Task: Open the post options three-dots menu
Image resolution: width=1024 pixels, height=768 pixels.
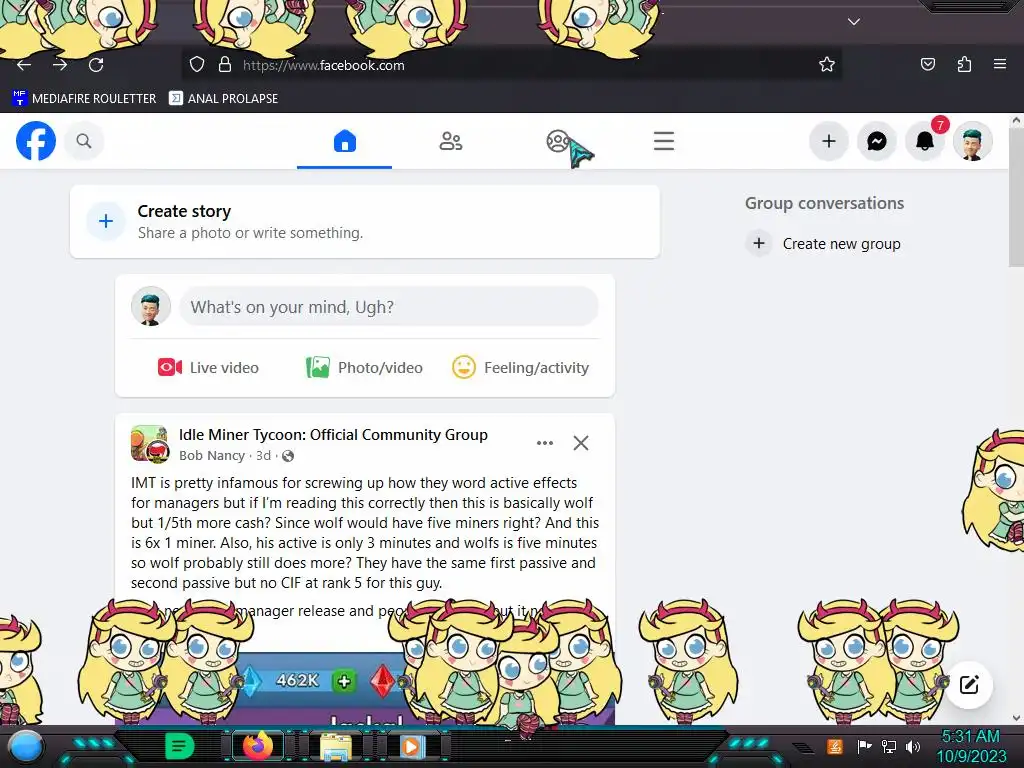Action: [x=545, y=443]
